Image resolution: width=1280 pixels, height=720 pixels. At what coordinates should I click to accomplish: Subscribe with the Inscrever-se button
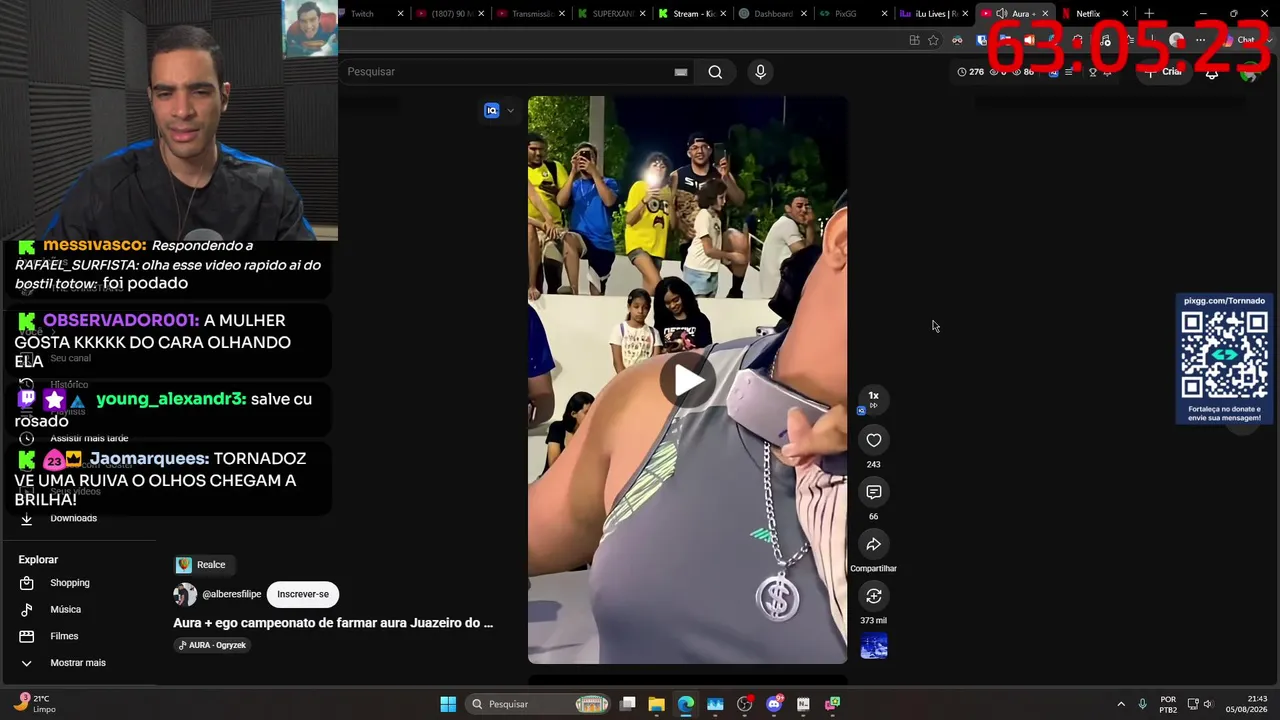pos(303,594)
